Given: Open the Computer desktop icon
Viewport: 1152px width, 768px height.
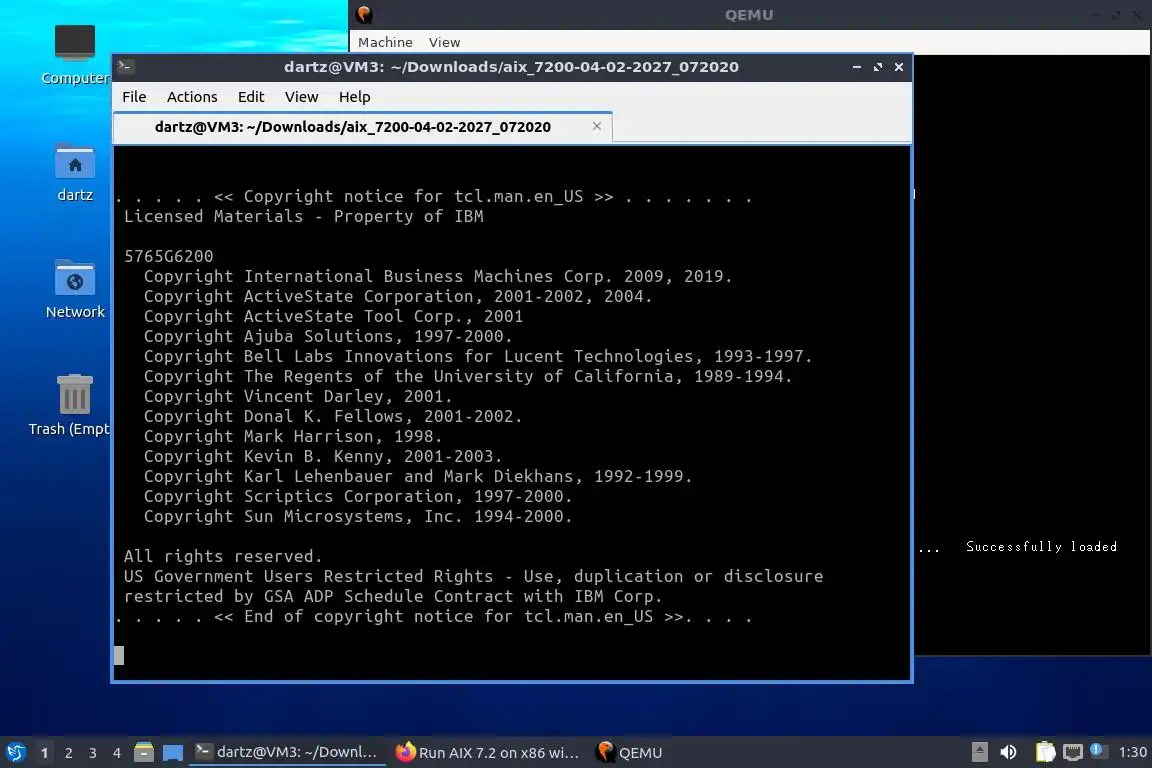Looking at the screenshot, I should pos(75,55).
